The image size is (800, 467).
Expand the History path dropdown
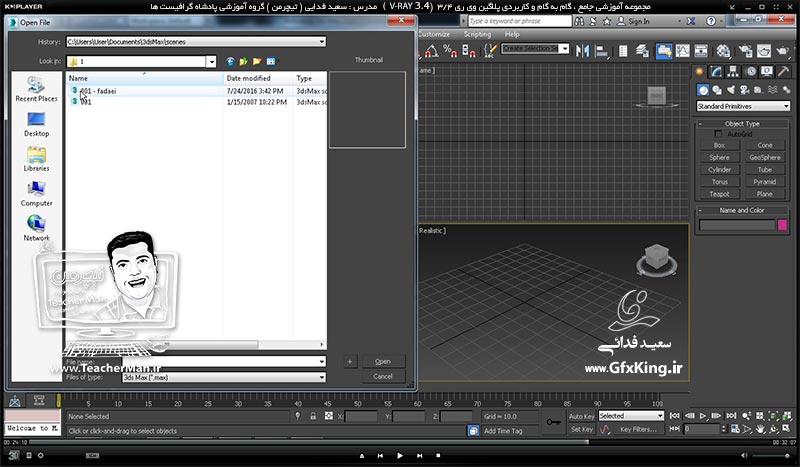321,42
